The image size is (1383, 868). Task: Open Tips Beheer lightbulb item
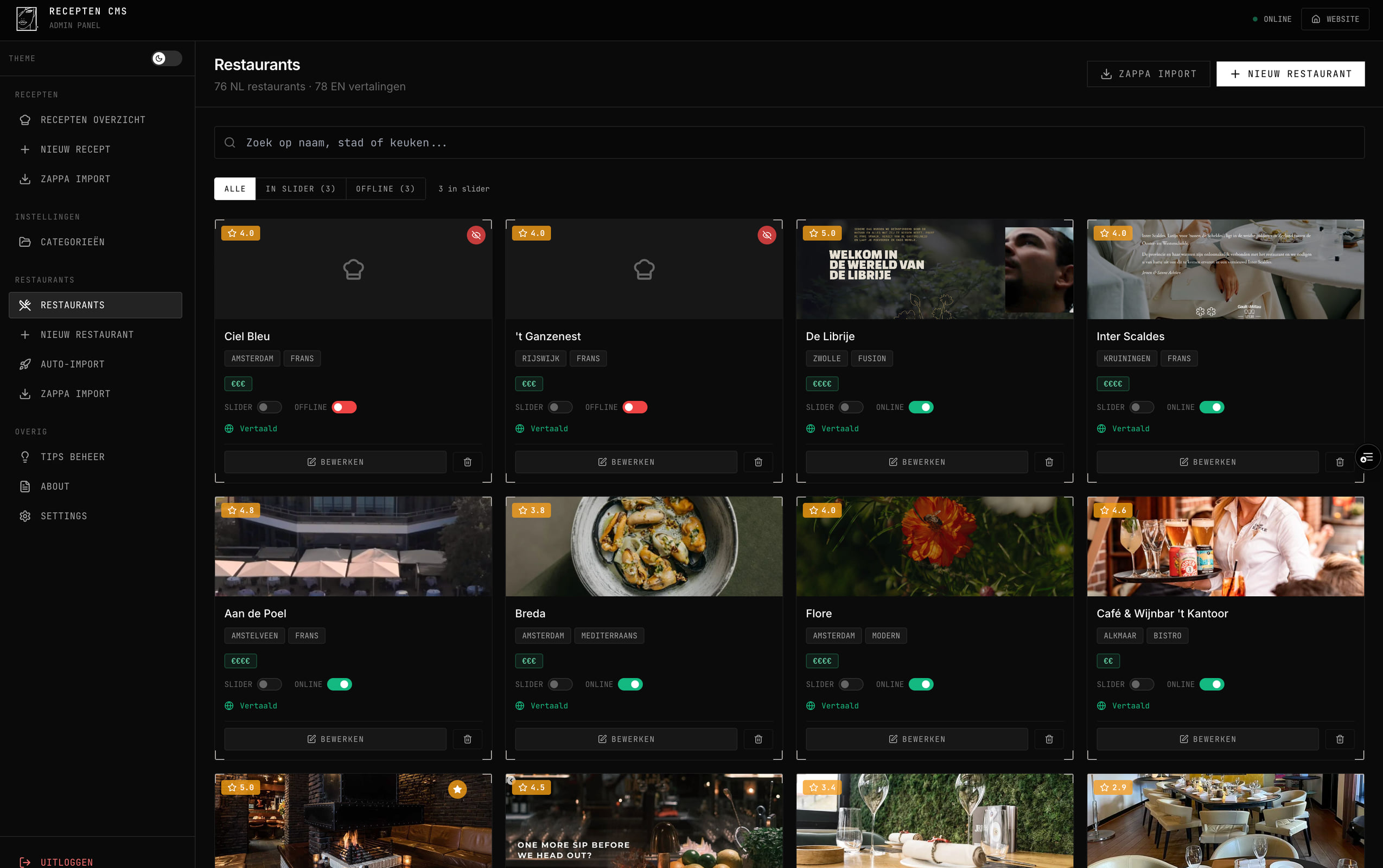pyautogui.click(x=72, y=457)
